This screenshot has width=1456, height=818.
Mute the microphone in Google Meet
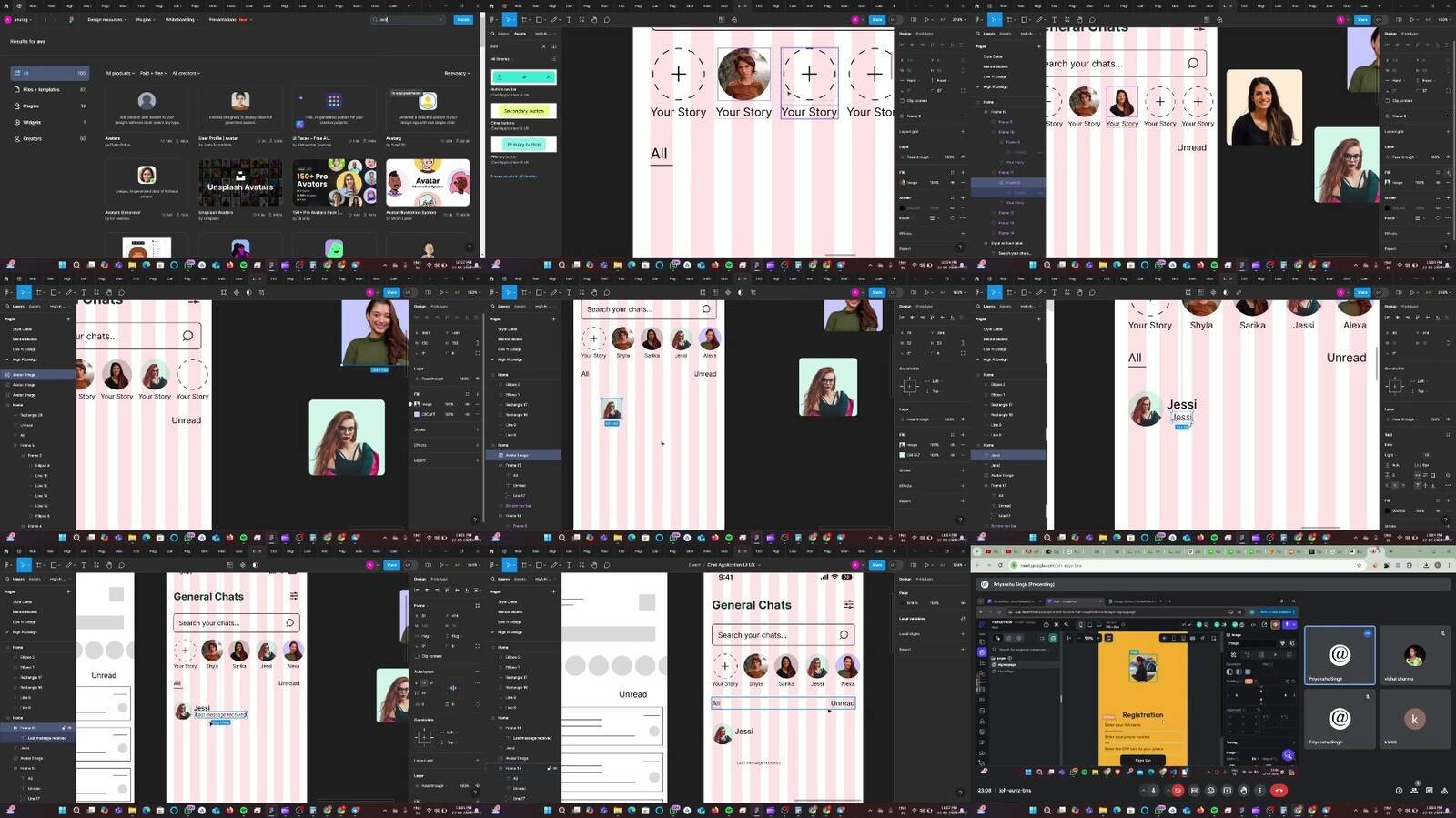[x=1153, y=791]
